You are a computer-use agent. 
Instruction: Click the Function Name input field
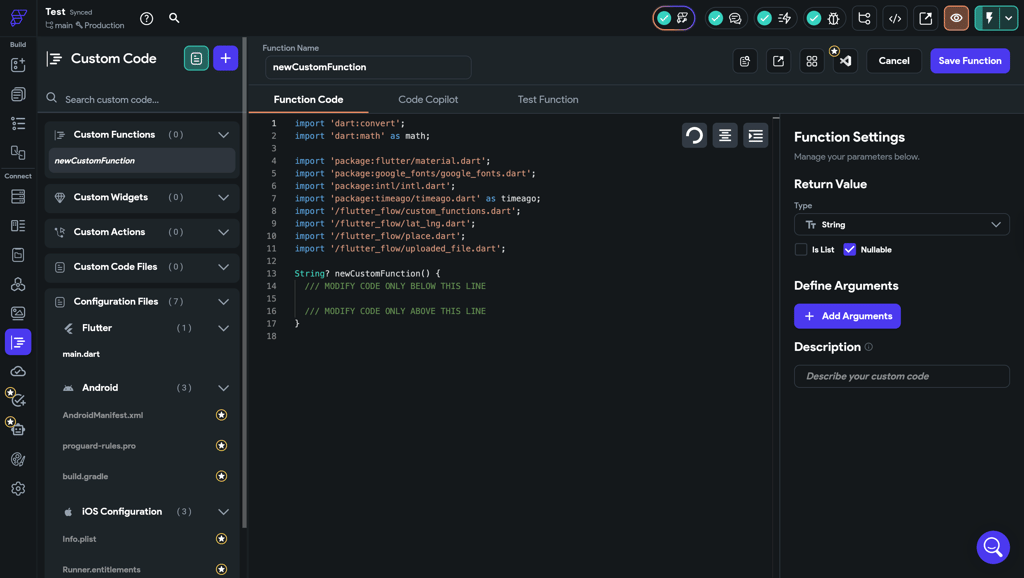(x=368, y=67)
